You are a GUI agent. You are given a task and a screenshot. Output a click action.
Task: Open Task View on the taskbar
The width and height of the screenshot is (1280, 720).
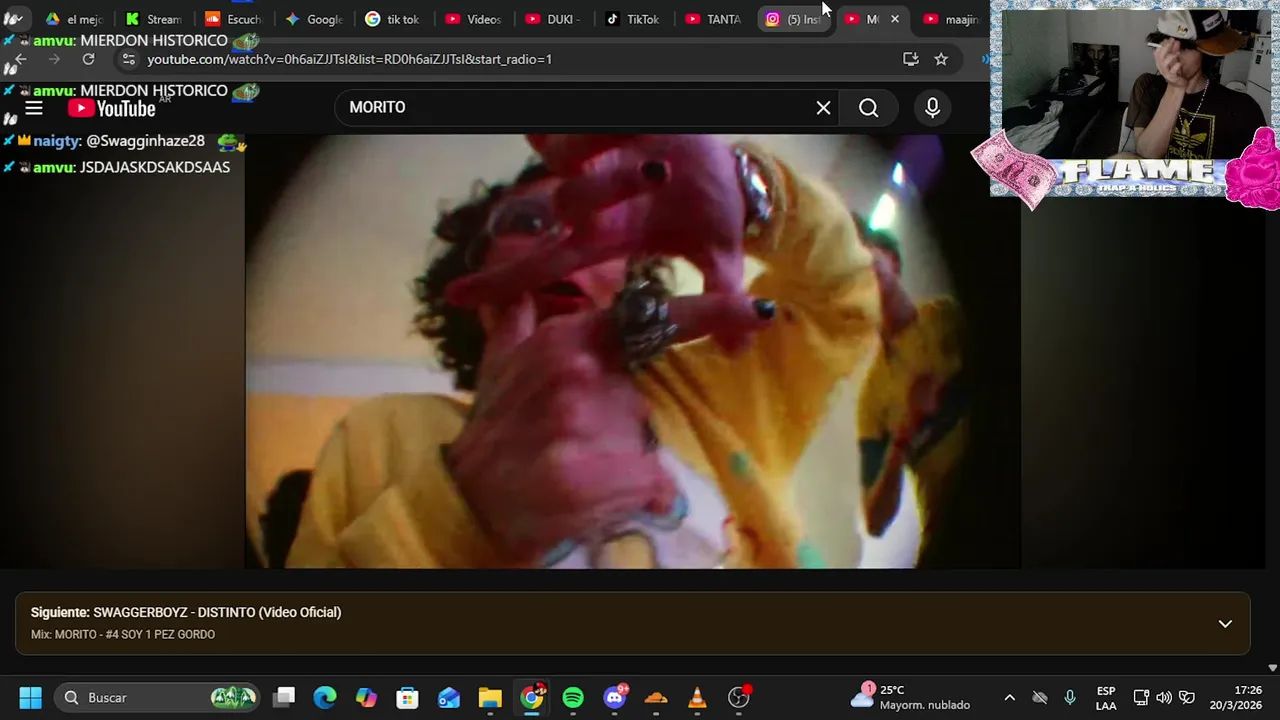pyautogui.click(x=284, y=697)
